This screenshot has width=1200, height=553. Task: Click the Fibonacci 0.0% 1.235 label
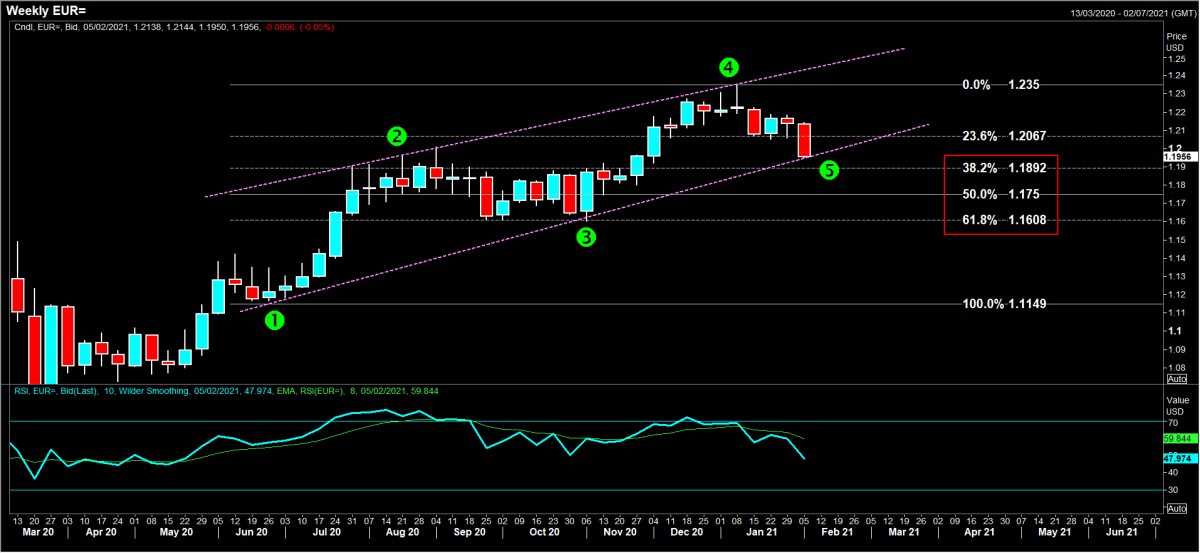1001,85
